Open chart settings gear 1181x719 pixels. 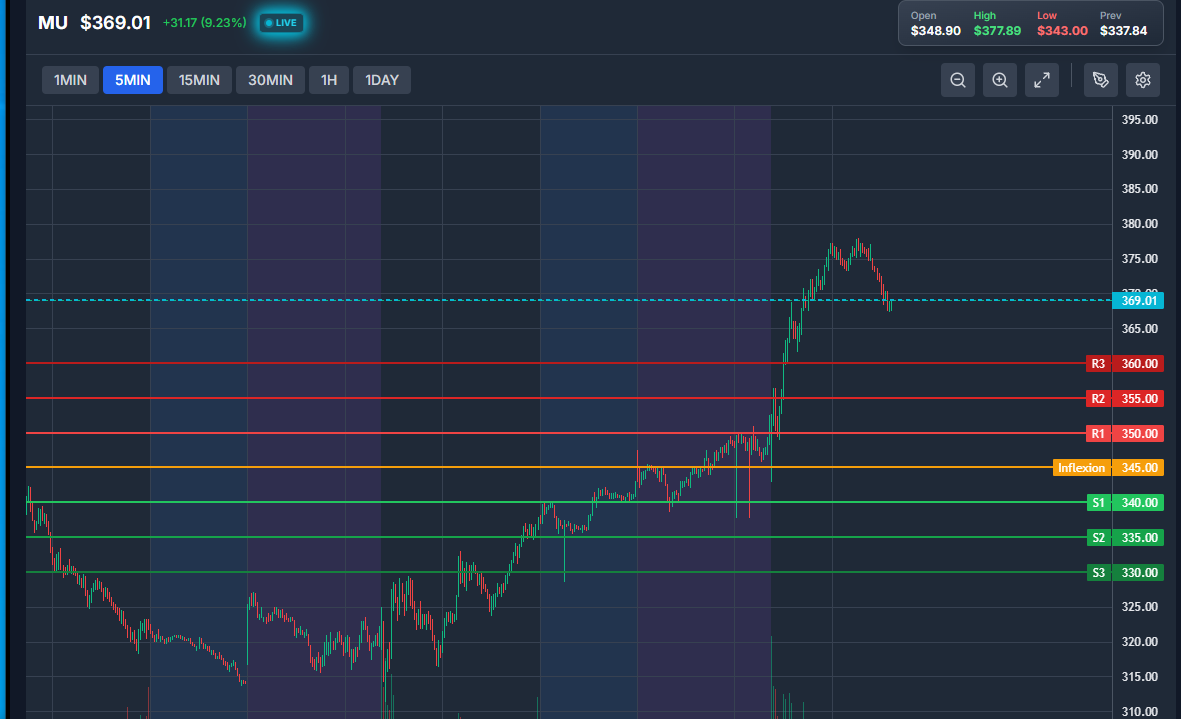(1143, 80)
